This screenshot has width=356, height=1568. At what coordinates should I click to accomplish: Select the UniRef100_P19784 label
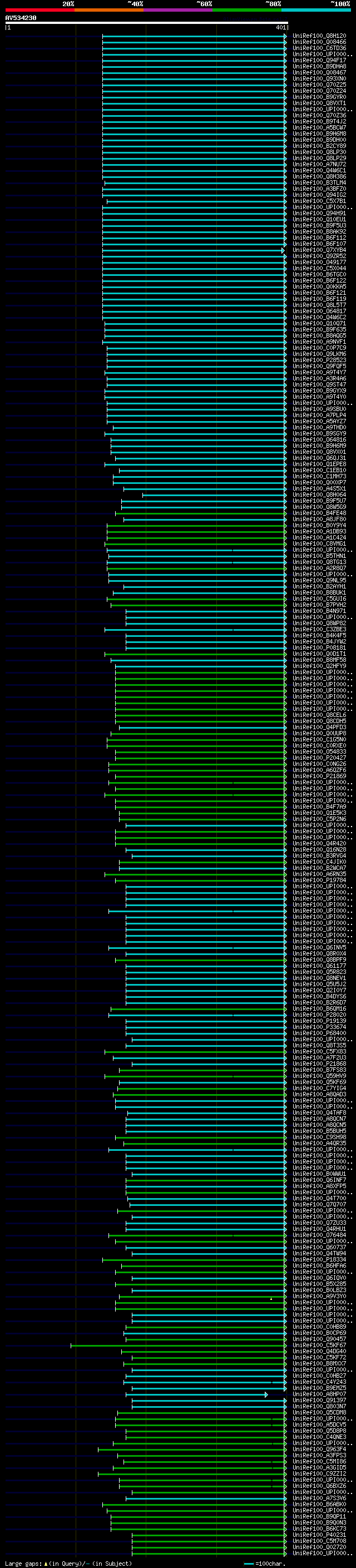click(319, 880)
